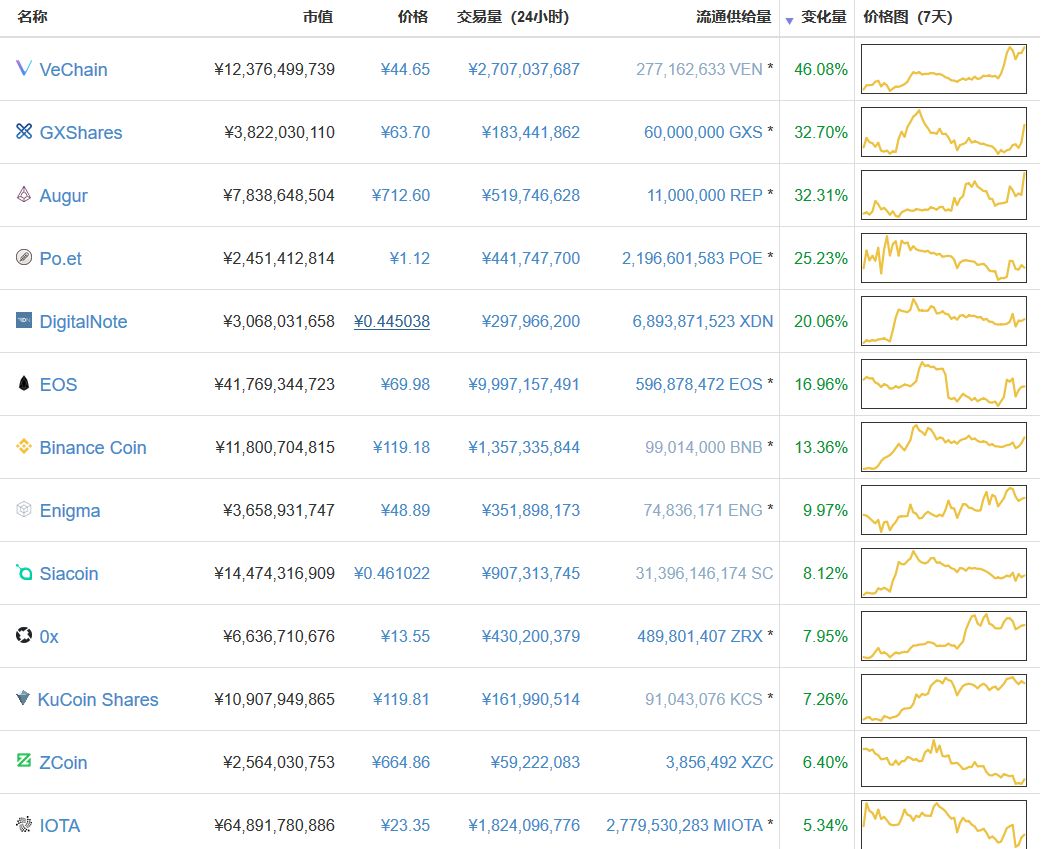Viewport: 1044px width, 849px height.
Task: Open VeChain 7-day price chart
Action: 943,69
